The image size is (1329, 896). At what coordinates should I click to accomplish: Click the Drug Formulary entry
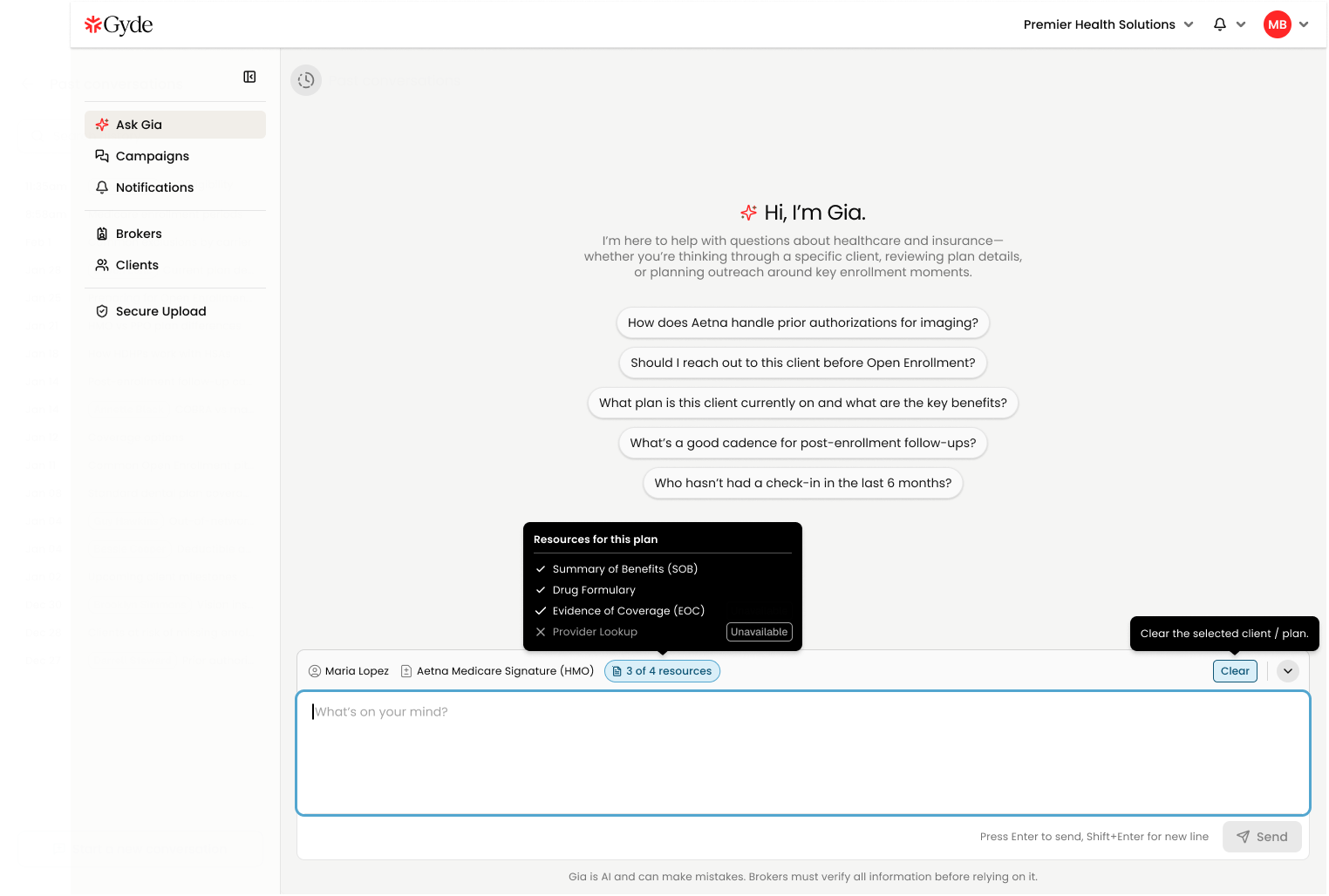tap(594, 590)
